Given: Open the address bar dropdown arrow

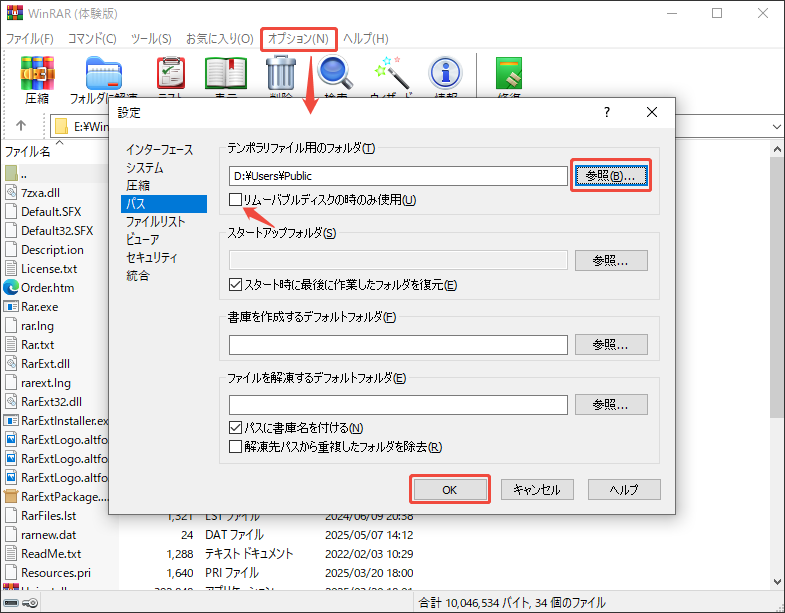Looking at the screenshot, I should tap(776, 126).
